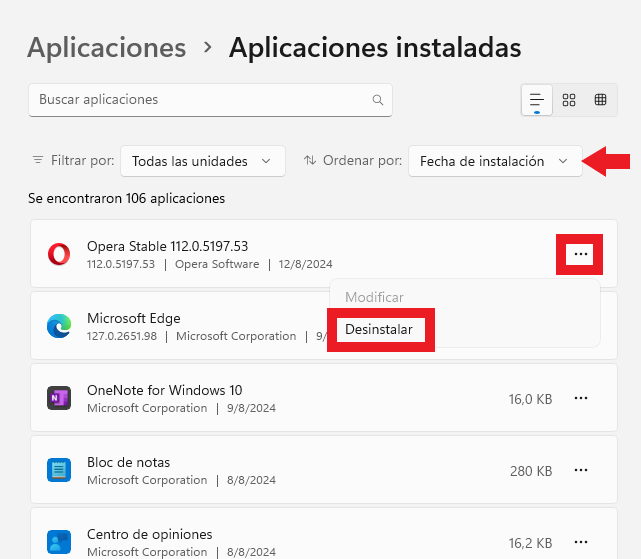This screenshot has height=559, width=641.
Task: Open more options for Centro de opiniones
Action: 580,542
